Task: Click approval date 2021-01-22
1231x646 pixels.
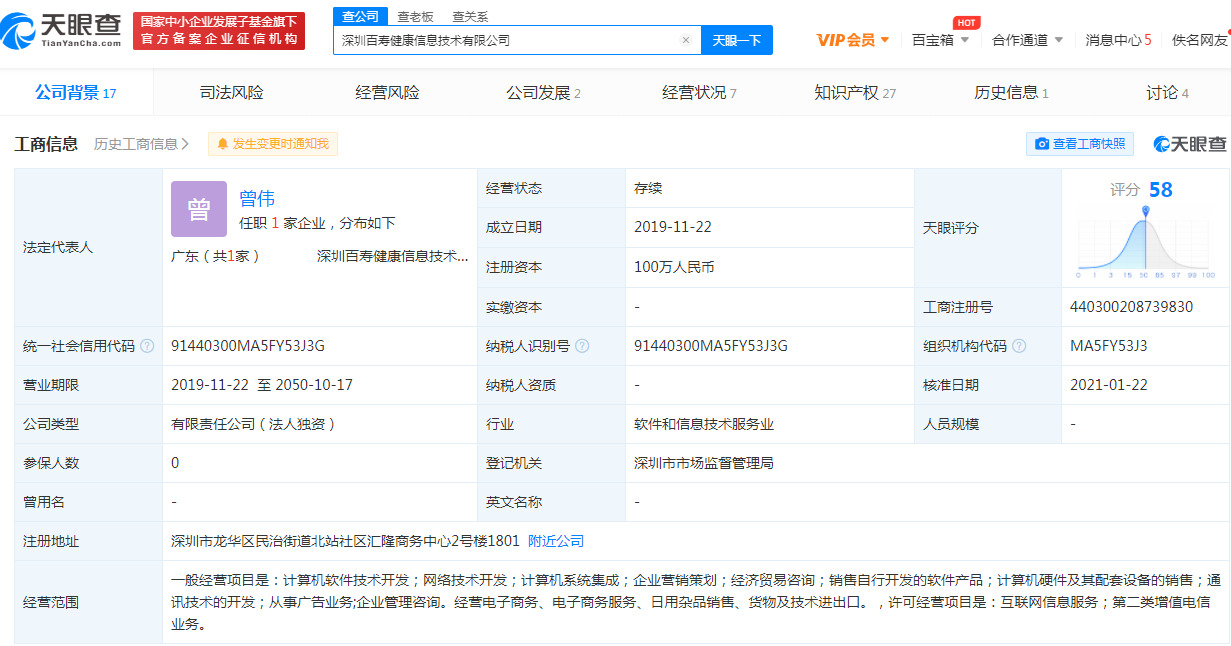Action: click(1109, 385)
